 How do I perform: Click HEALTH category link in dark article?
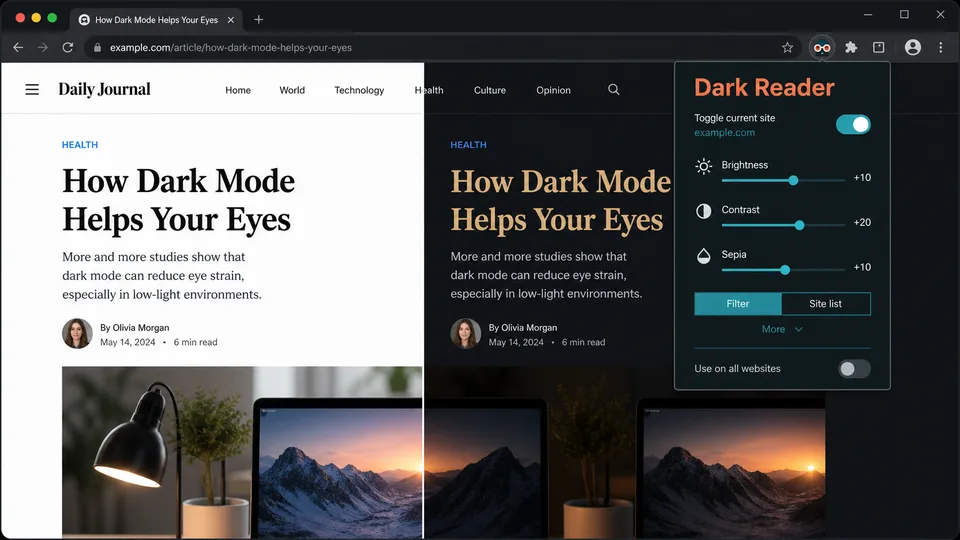click(468, 144)
